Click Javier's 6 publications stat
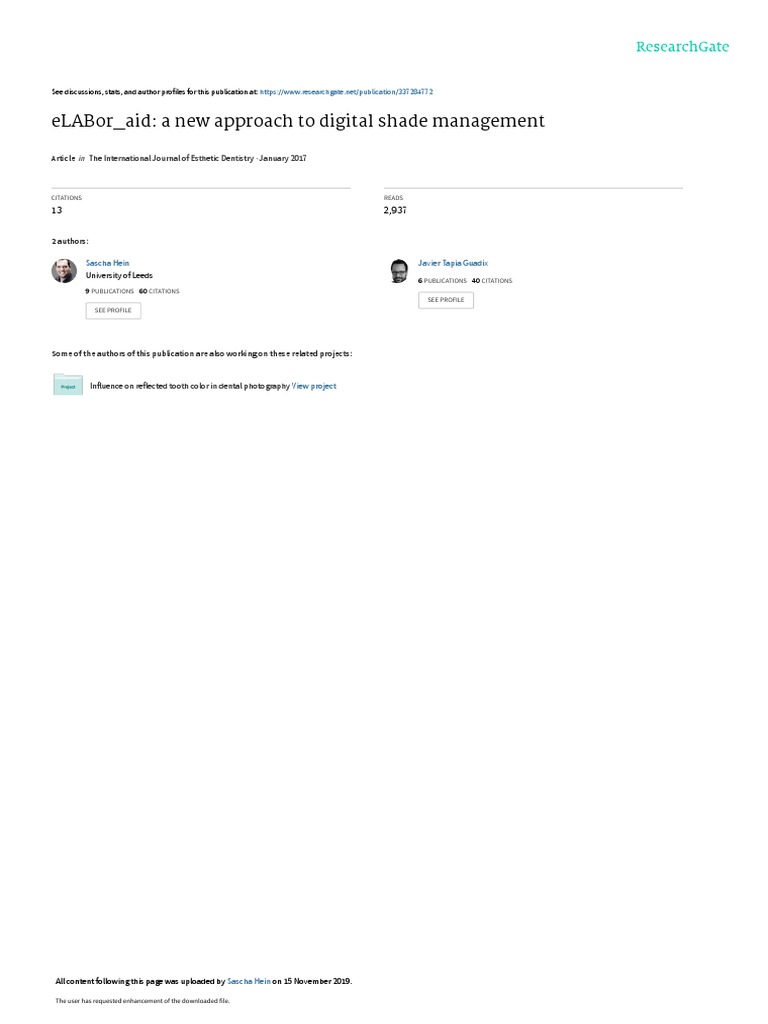 (442, 281)
